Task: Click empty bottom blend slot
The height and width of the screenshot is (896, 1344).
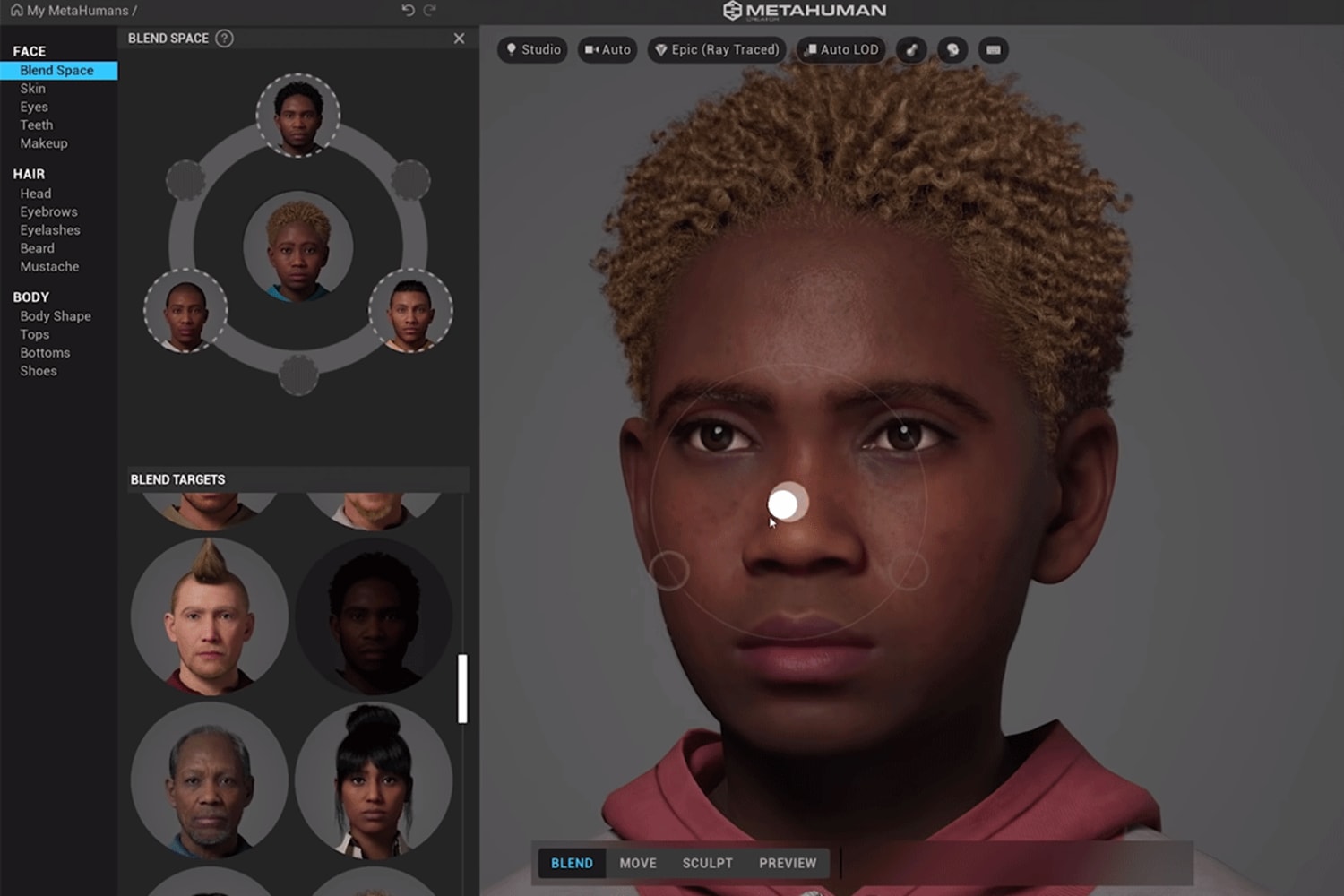Action: [298, 375]
